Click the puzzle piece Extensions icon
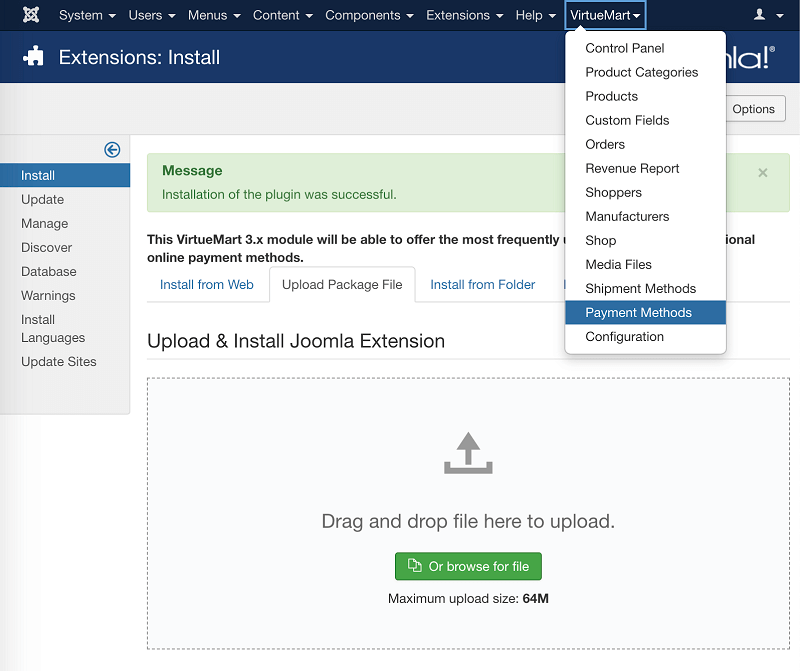Image resolution: width=800 pixels, height=671 pixels. (x=34, y=57)
